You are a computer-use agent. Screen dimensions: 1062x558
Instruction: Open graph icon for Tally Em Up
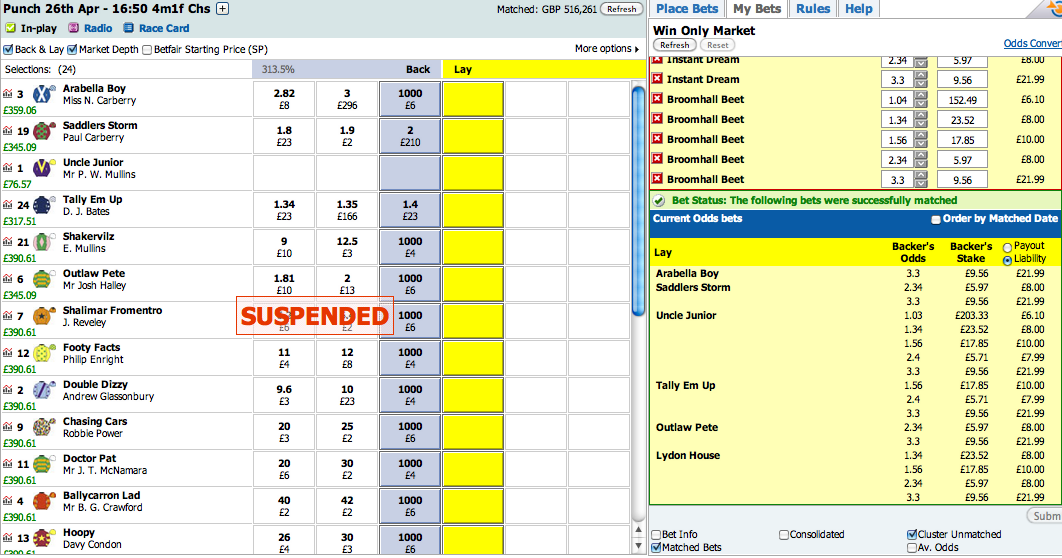tap(7, 205)
